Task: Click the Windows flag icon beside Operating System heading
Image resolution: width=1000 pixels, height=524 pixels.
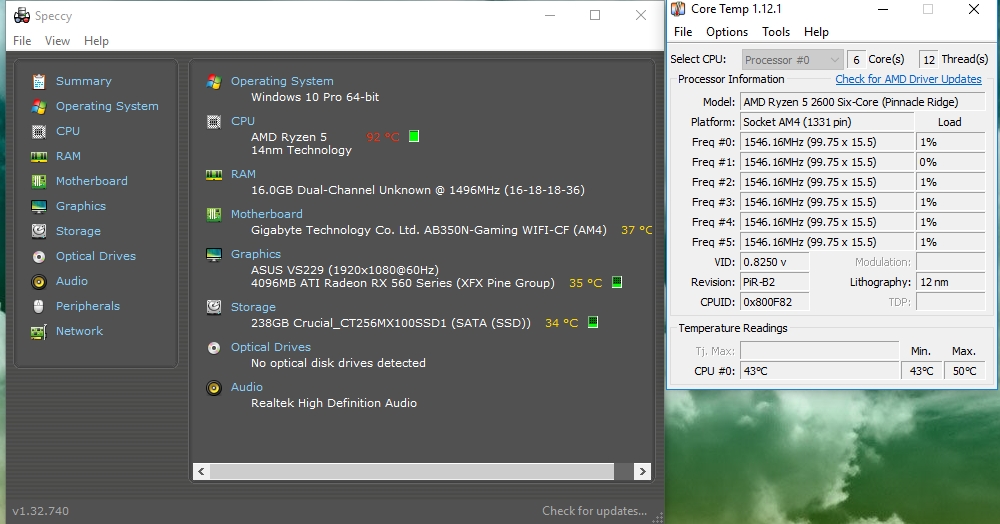Action: (214, 82)
